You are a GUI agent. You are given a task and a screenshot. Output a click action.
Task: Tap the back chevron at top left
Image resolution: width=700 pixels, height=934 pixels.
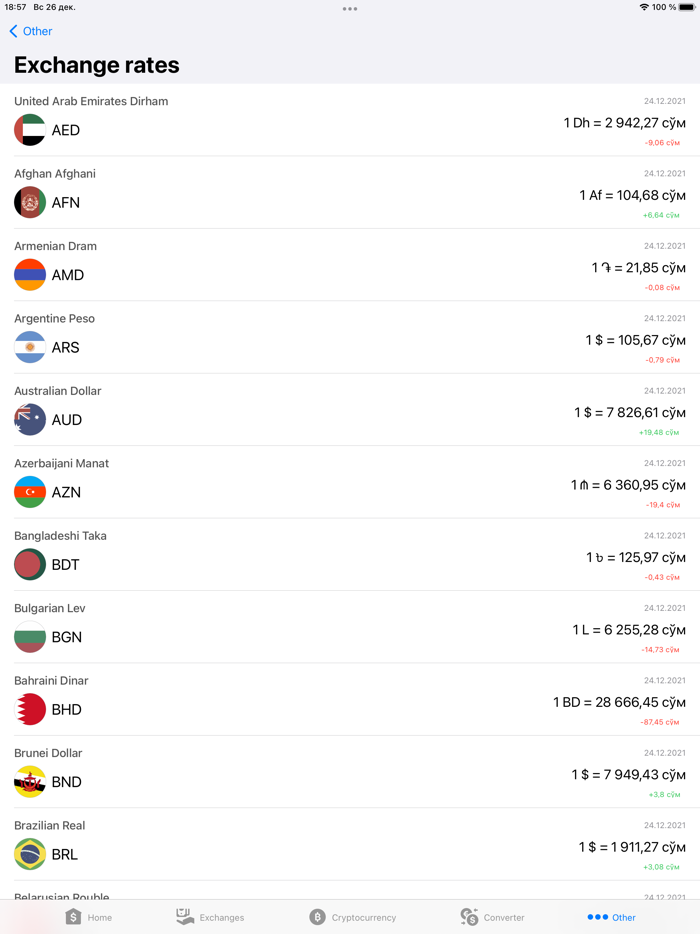pos(14,31)
